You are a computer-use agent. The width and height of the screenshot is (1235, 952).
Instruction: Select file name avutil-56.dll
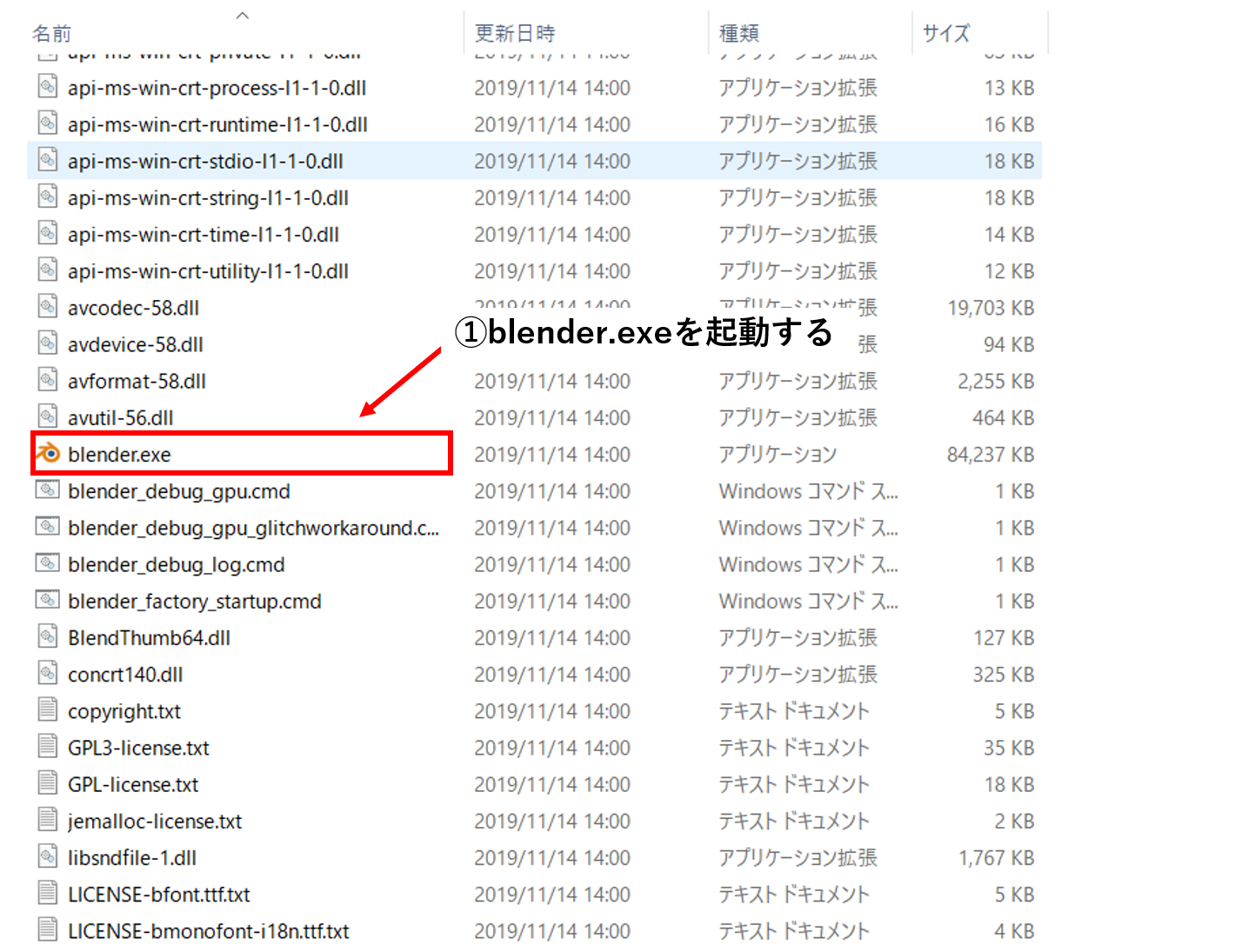coord(121,417)
